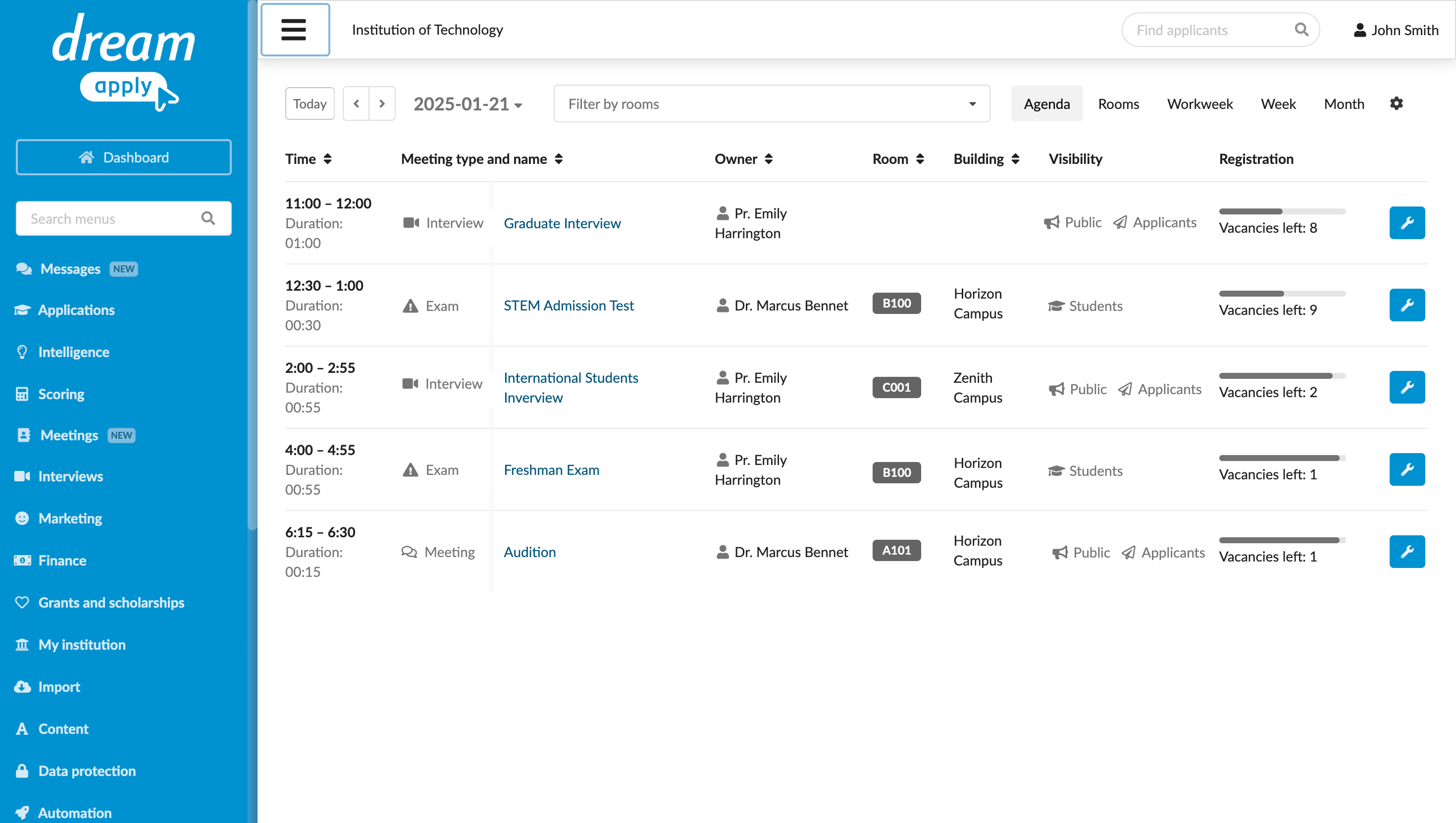The height and width of the screenshot is (823, 1456).
Task: Go to the Dashboard
Action: pyautogui.click(x=123, y=157)
